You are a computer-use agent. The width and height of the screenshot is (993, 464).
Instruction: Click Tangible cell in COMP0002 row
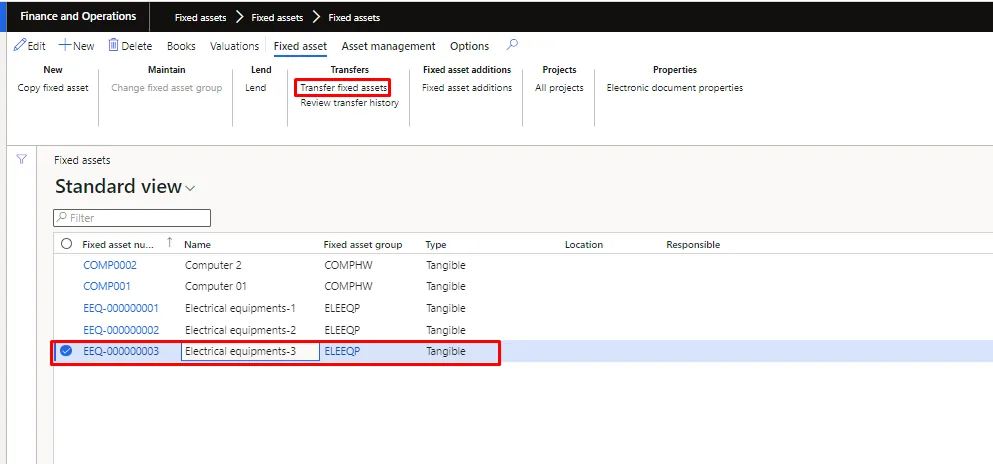pyautogui.click(x=446, y=265)
